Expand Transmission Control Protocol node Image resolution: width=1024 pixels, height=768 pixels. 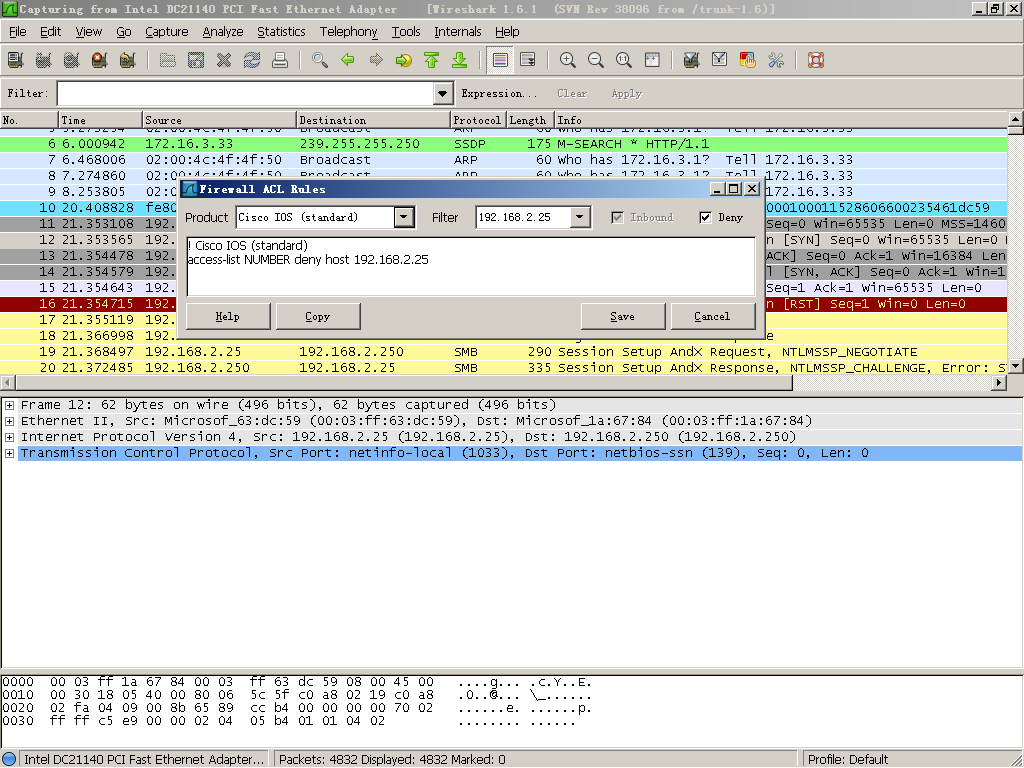click(10, 453)
